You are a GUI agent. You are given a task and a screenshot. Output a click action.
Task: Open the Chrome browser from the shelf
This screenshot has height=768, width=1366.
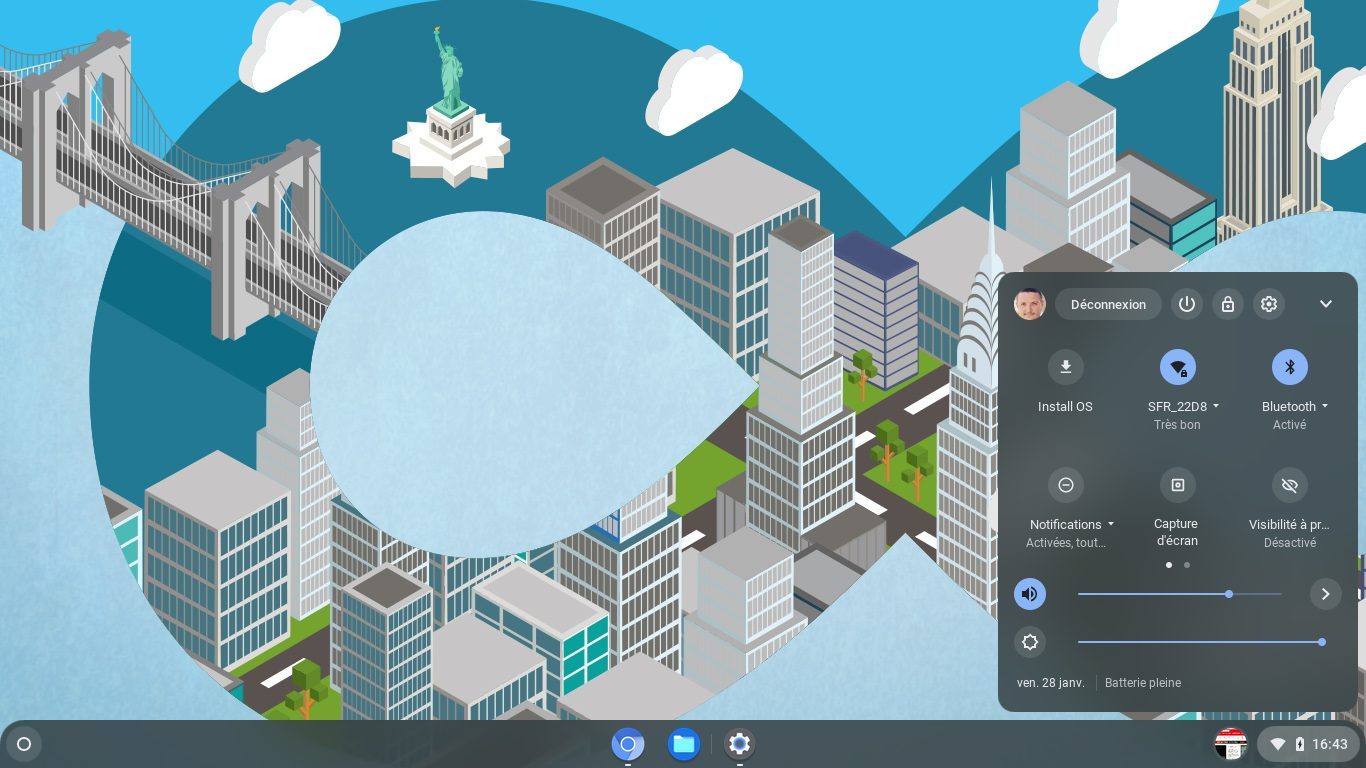pos(628,744)
